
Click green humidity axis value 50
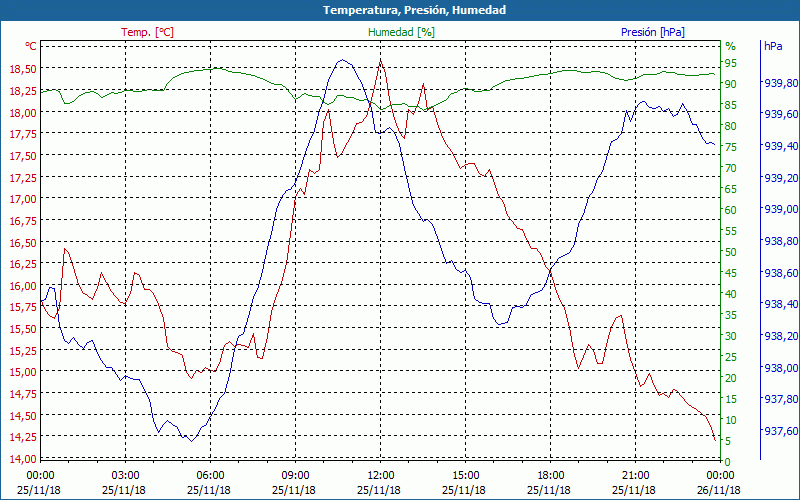click(x=731, y=252)
